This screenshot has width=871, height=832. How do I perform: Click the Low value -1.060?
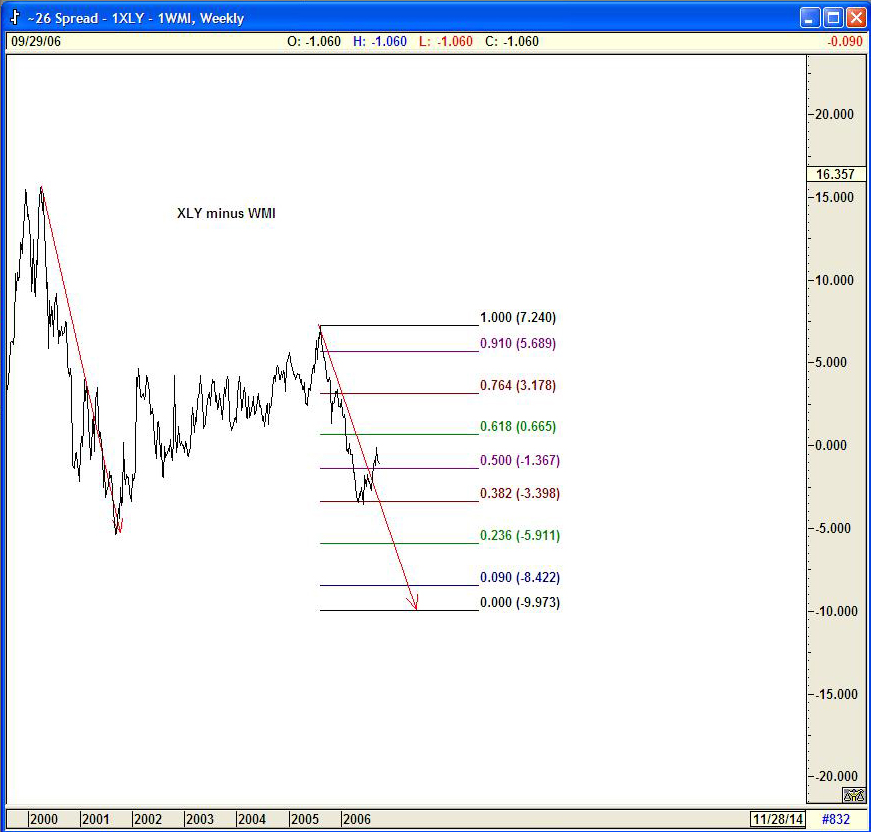(454, 41)
